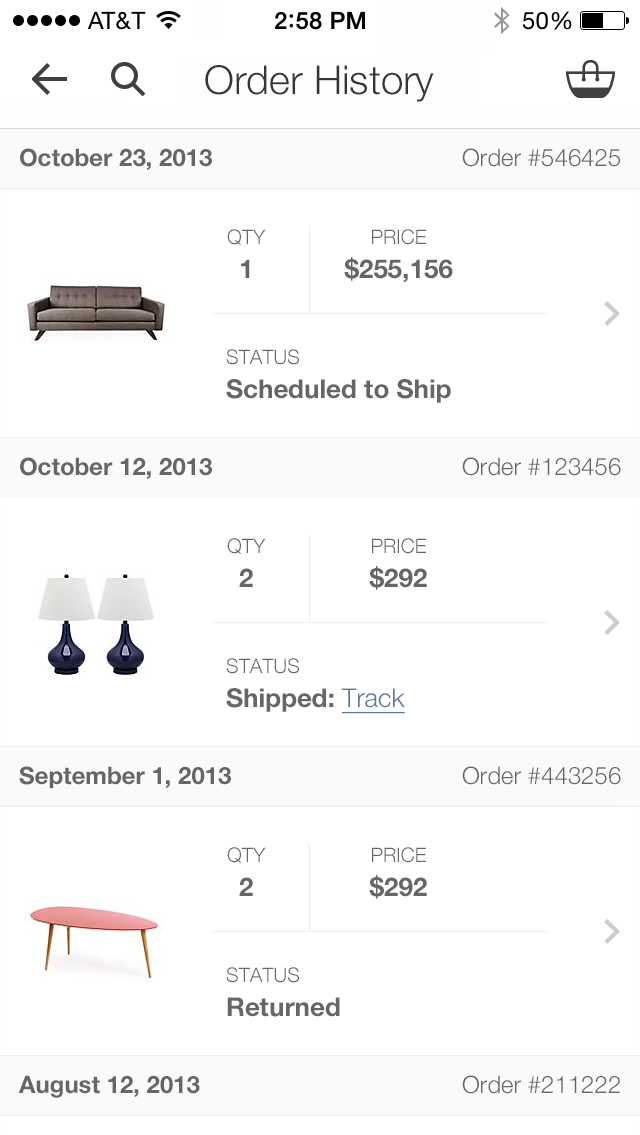Open search with the magnifier icon
Image resolution: width=640 pixels, height=1135 pixels.
tap(128, 80)
